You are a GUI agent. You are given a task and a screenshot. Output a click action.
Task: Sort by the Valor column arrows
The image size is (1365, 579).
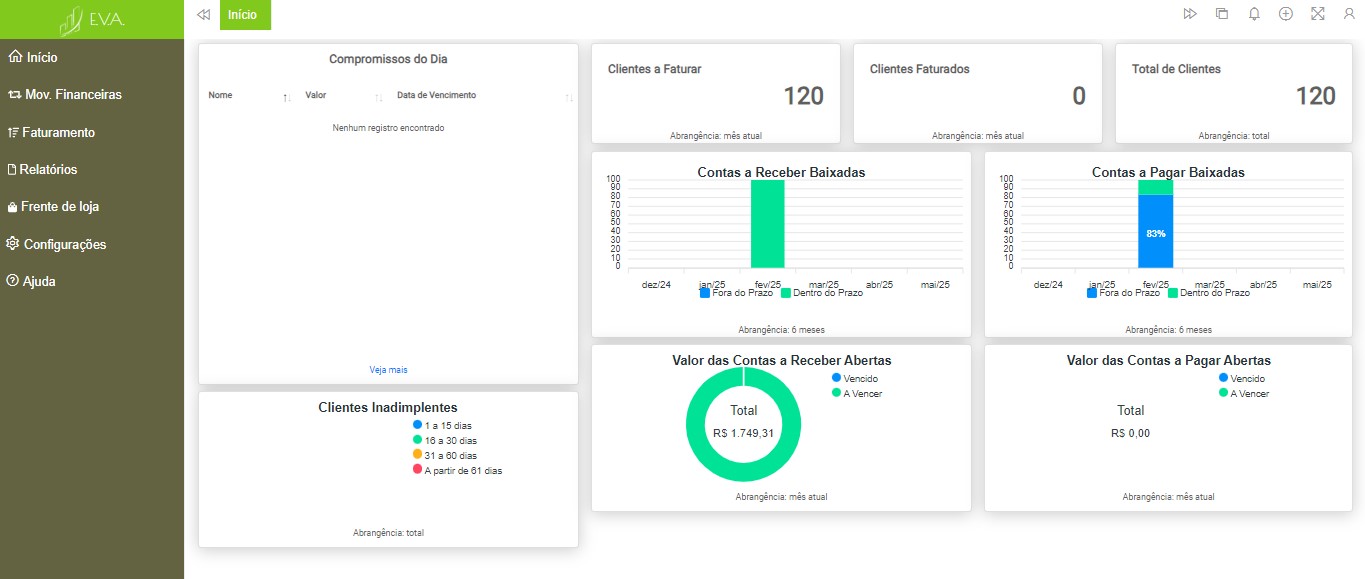379,97
